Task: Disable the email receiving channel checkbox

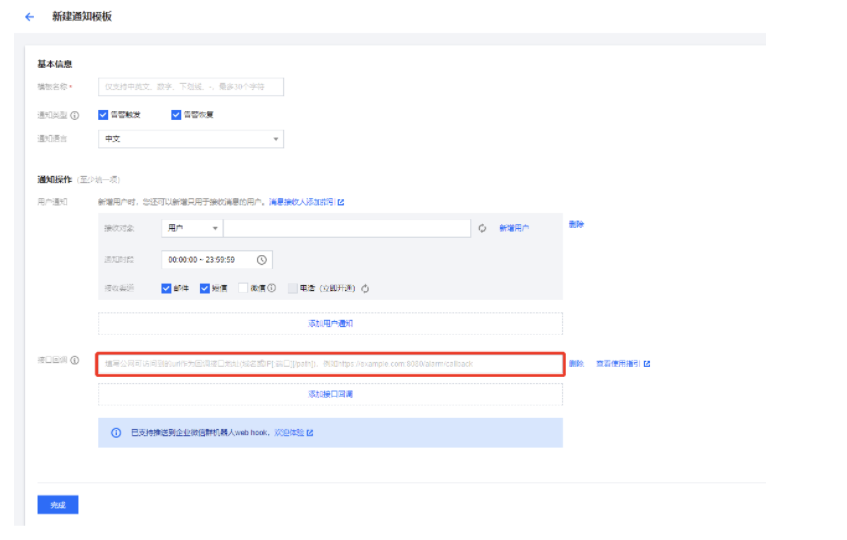Action: 166,289
